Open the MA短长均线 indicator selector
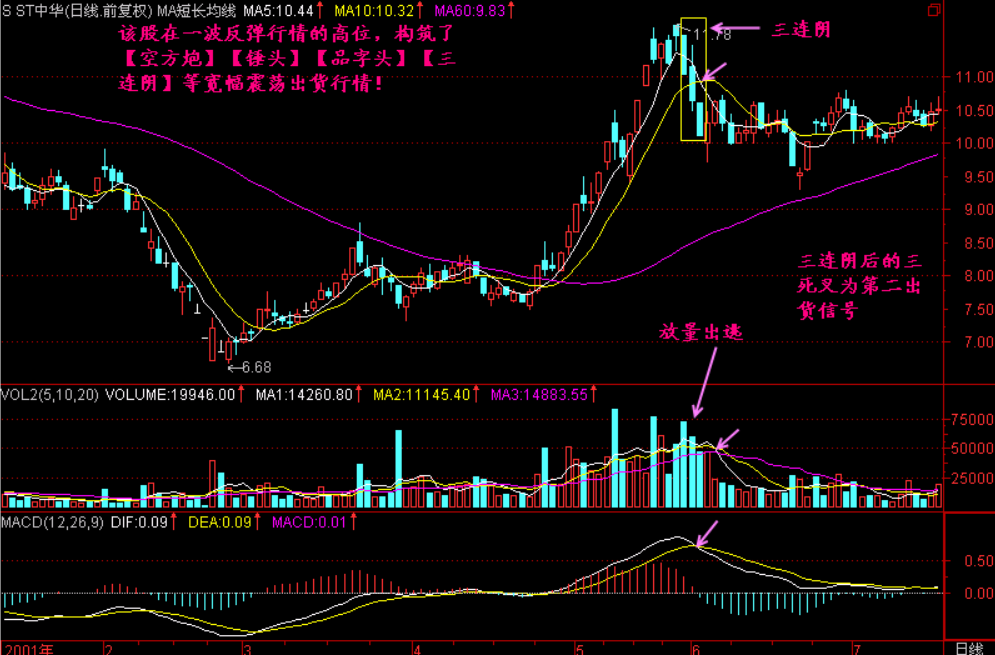The width and height of the screenshot is (995, 655). 196,11
